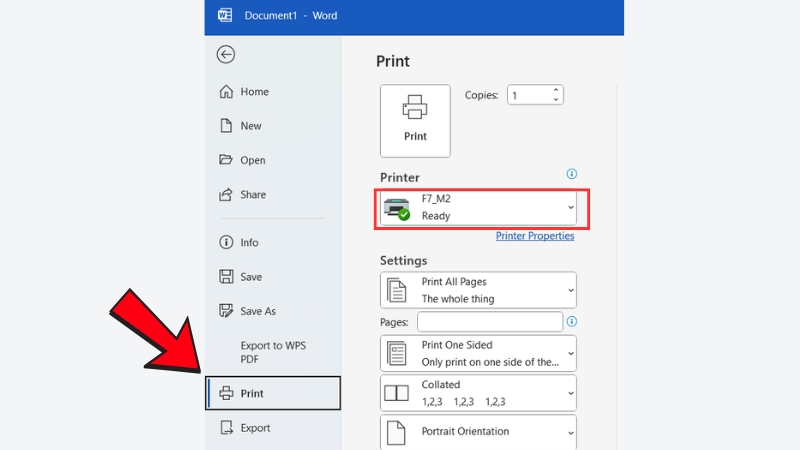The width and height of the screenshot is (800, 450).
Task: Open the Portrait Orientation dropdown
Action: [478, 432]
